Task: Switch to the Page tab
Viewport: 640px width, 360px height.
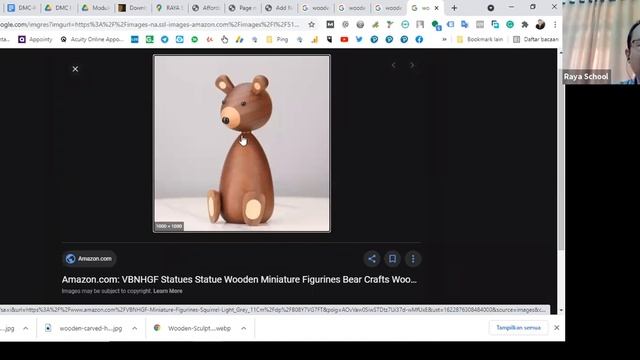Action: pos(242,8)
